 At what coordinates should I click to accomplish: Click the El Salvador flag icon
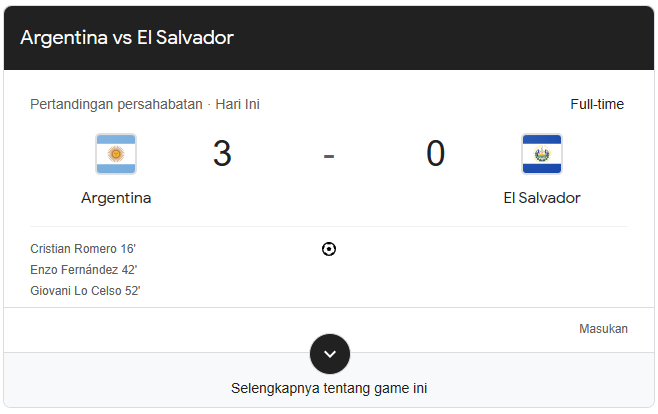point(542,154)
